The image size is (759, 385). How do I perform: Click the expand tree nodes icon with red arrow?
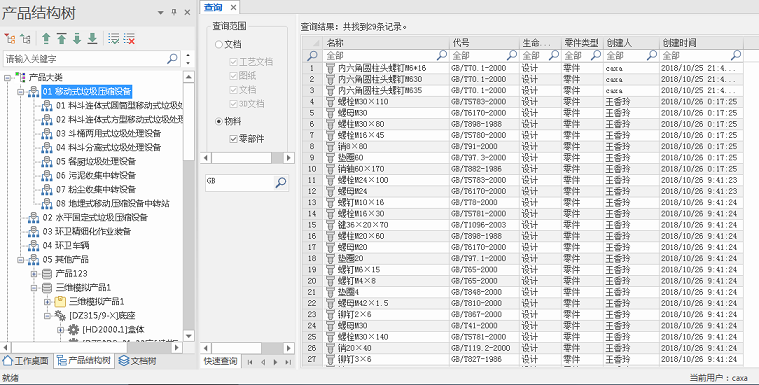(x=9, y=39)
